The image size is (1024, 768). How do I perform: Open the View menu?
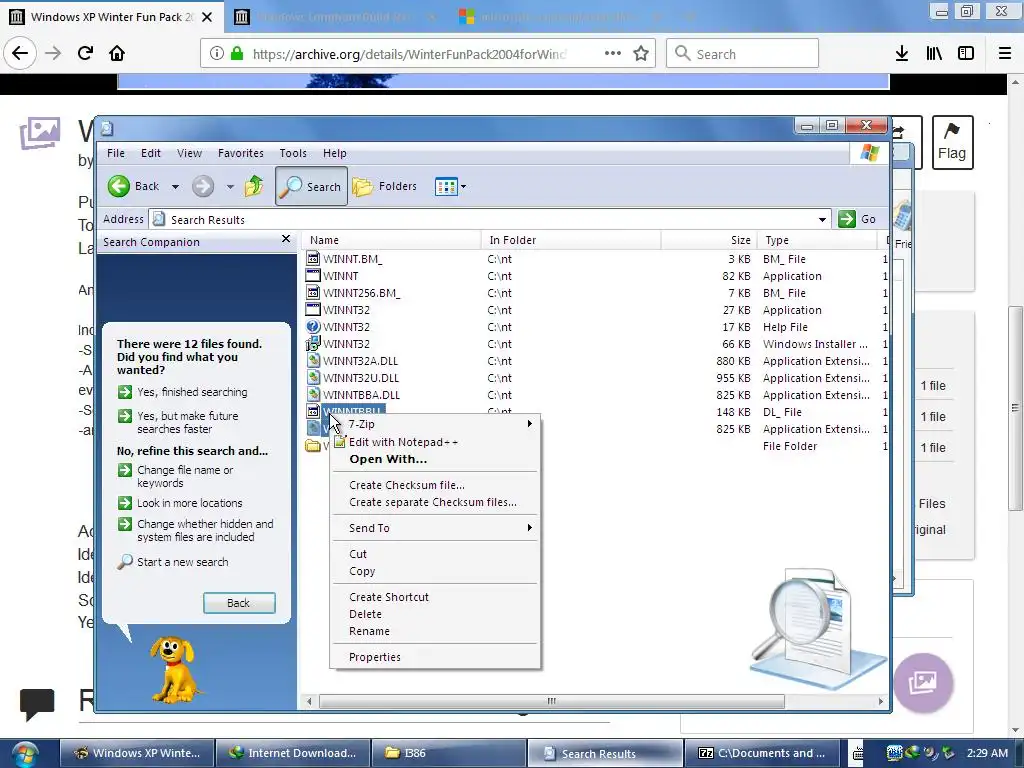[x=189, y=153]
